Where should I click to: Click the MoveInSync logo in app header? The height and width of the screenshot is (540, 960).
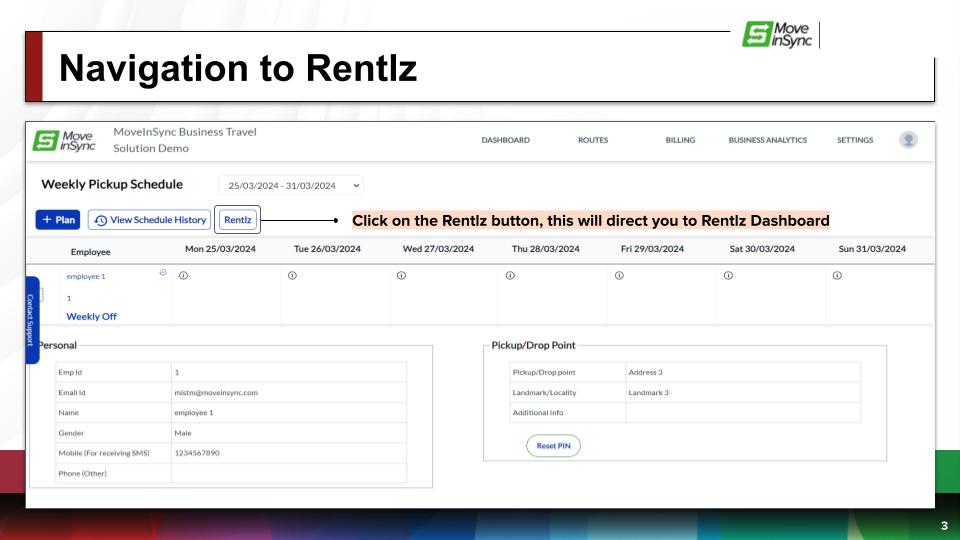tap(64, 141)
